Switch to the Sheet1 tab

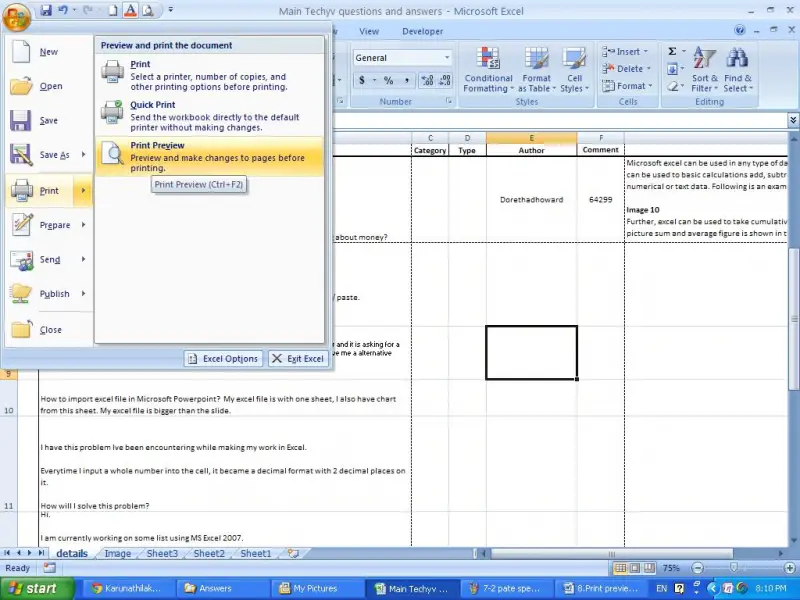[256, 554]
